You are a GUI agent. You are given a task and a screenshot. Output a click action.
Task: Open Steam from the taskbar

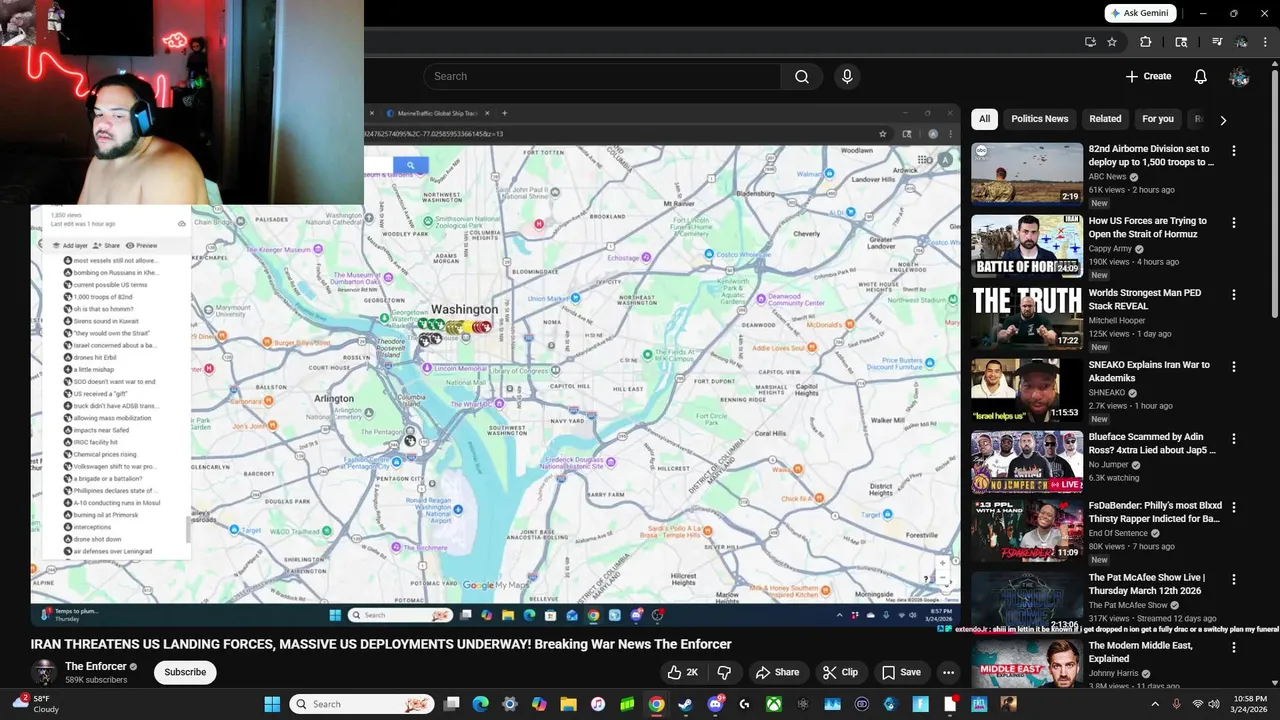[x=685, y=704]
